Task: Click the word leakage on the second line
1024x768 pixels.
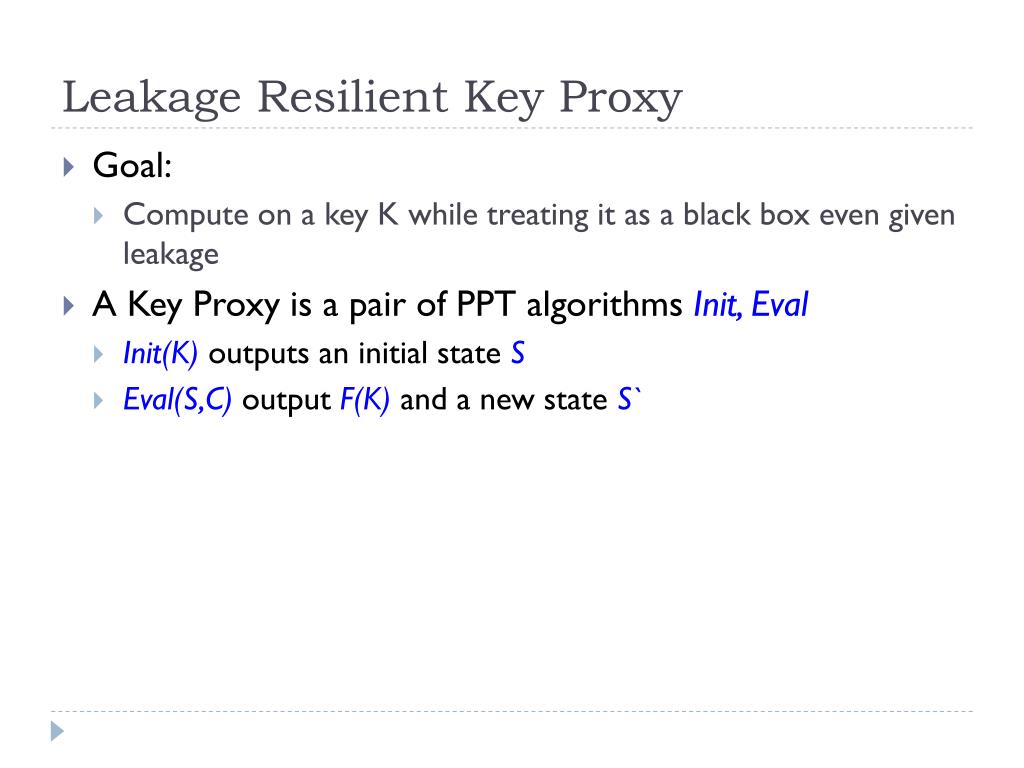Action: [x=171, y=254]
